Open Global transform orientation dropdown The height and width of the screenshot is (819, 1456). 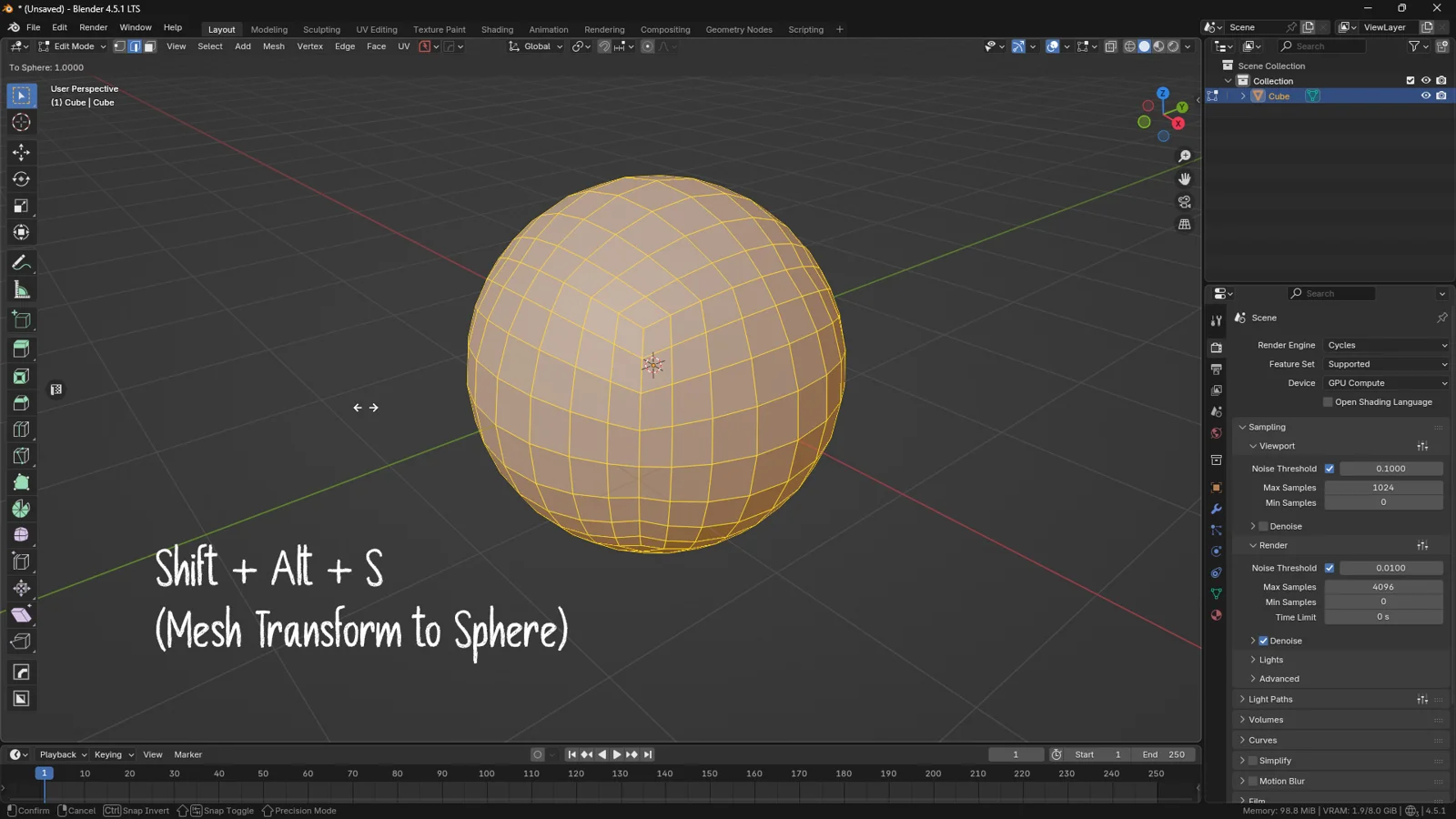coord(536,46)
